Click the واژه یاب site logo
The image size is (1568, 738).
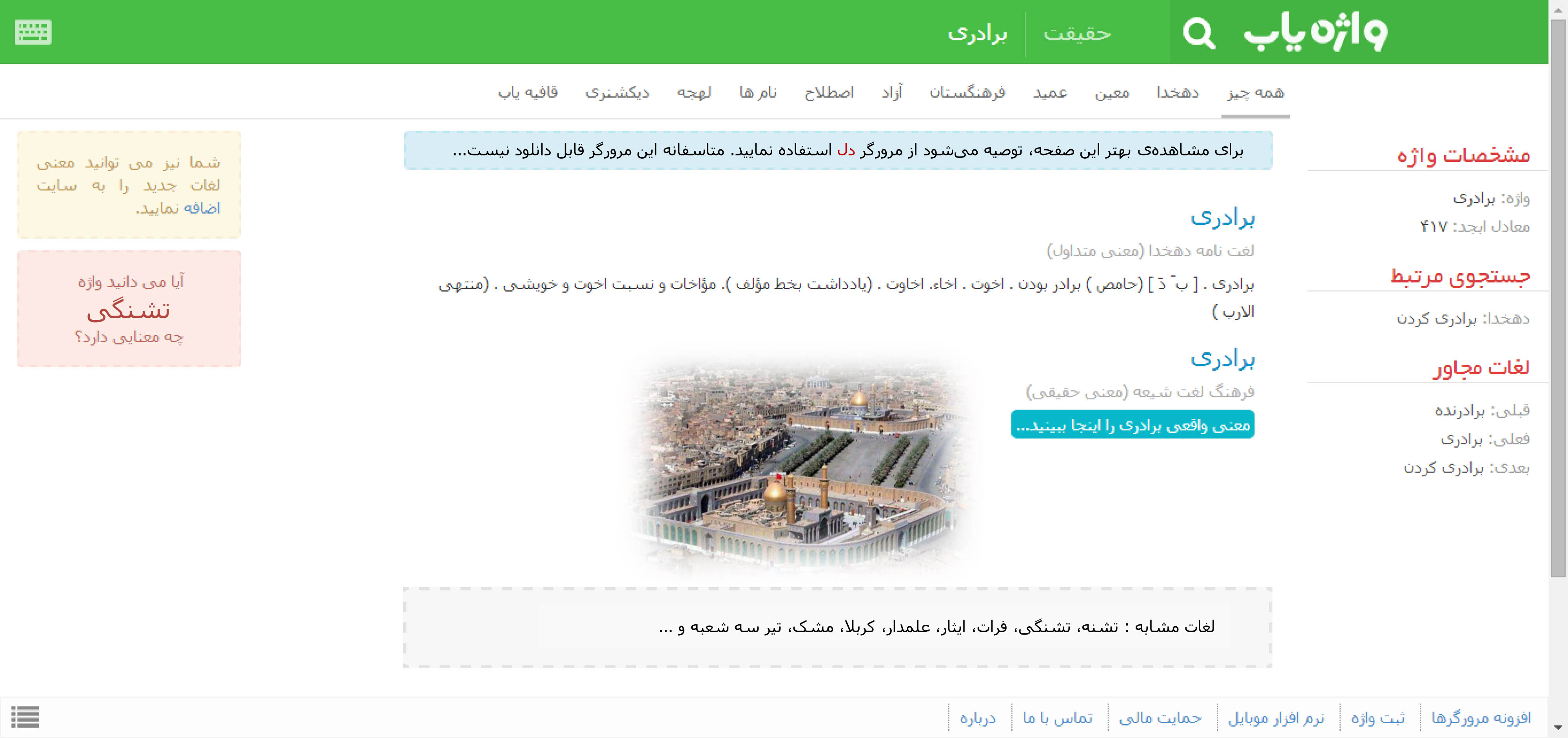[1315, 32]
